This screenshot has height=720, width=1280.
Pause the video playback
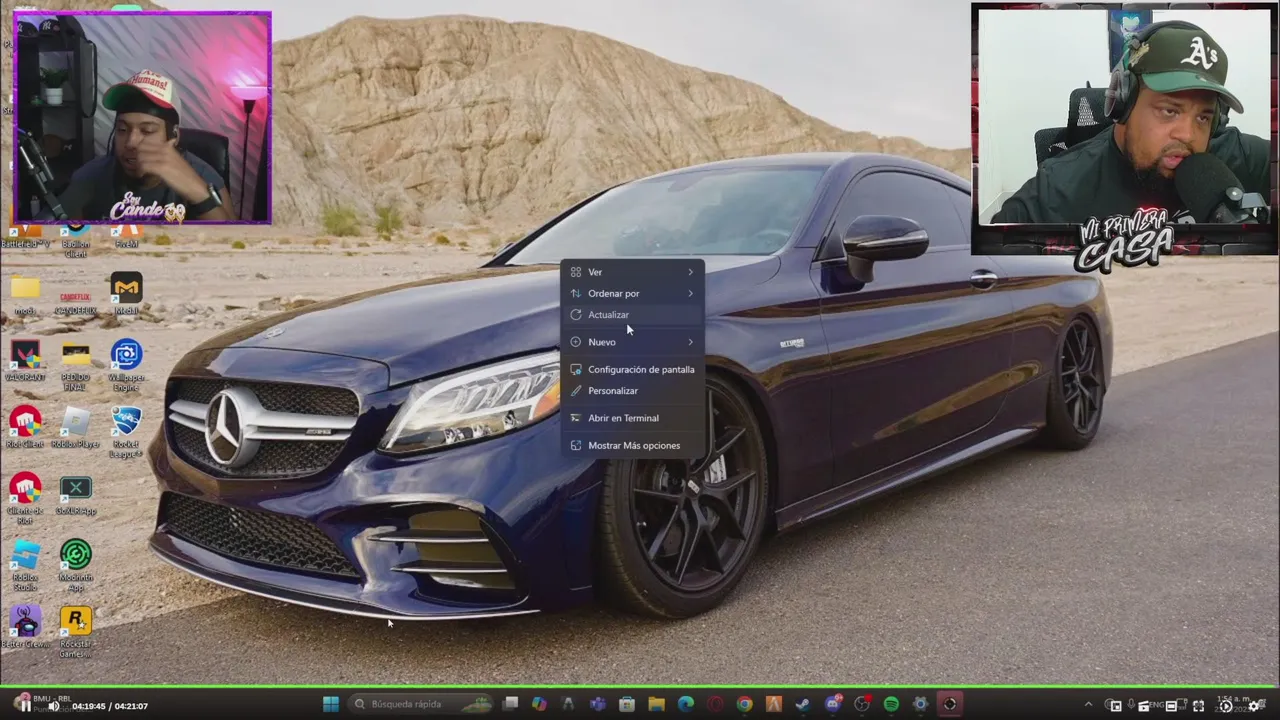click(x=24, y=705)
